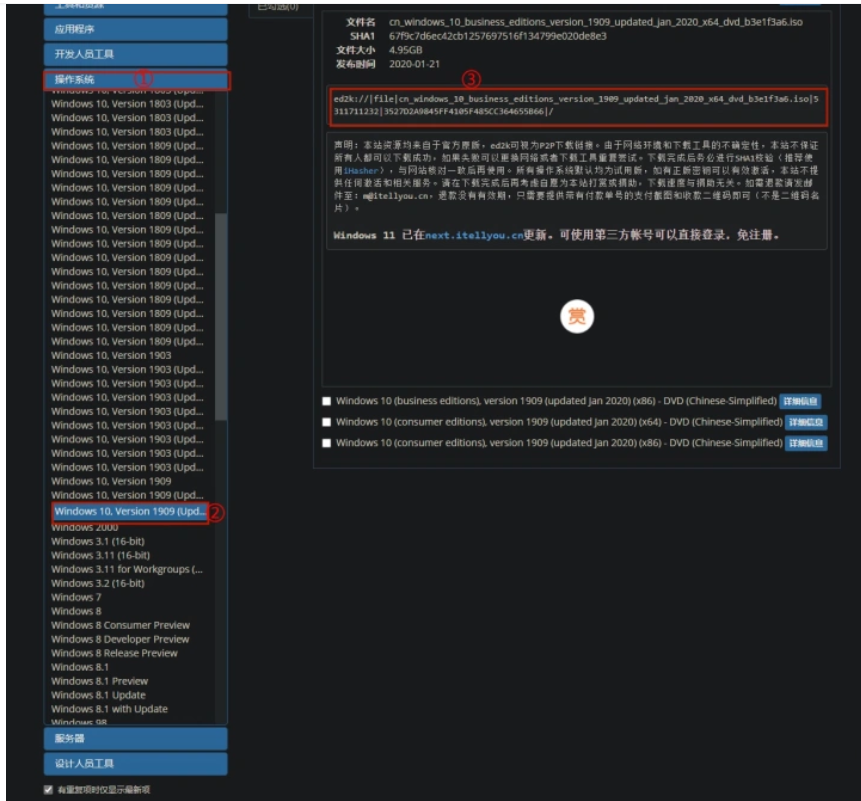Click 详细信息 for consumer editions x86
Viewport: 861px width, 801px height.
coord(805,443)
